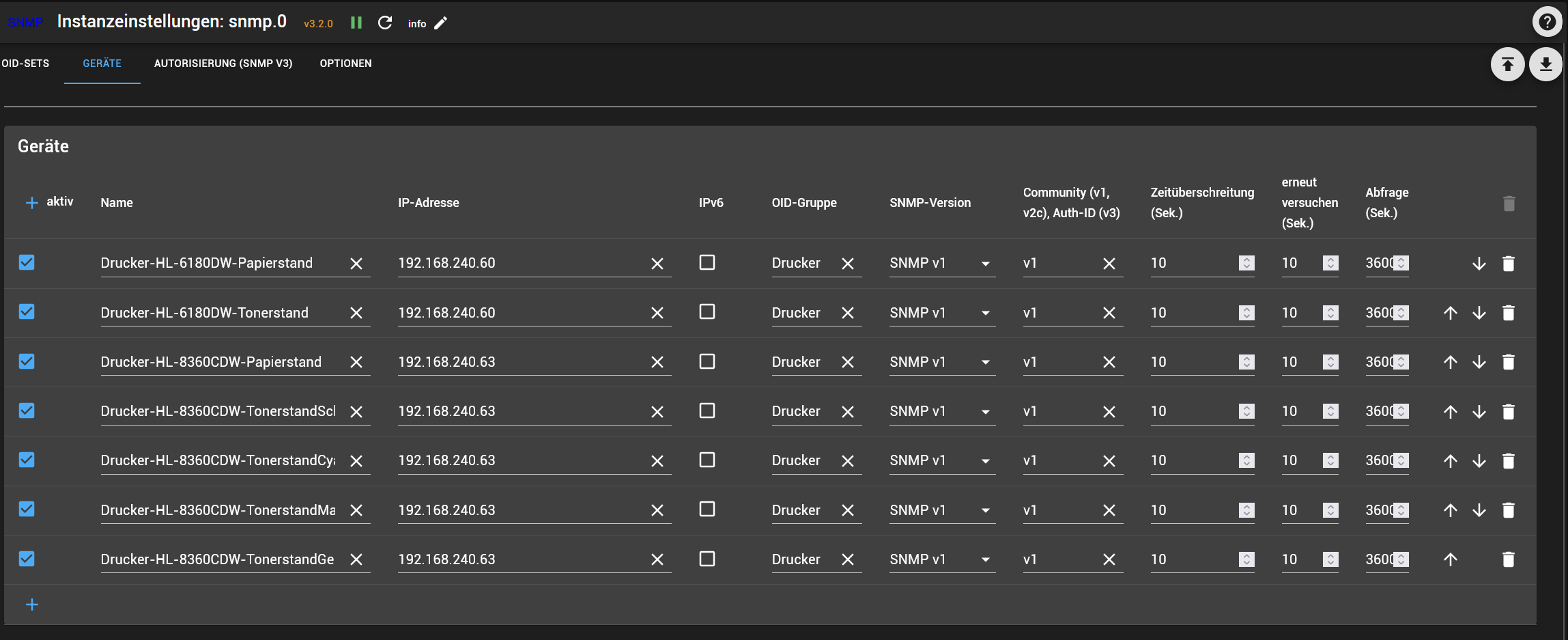
Task: Restart the instance with the reload icon
Action: (385, 23)
